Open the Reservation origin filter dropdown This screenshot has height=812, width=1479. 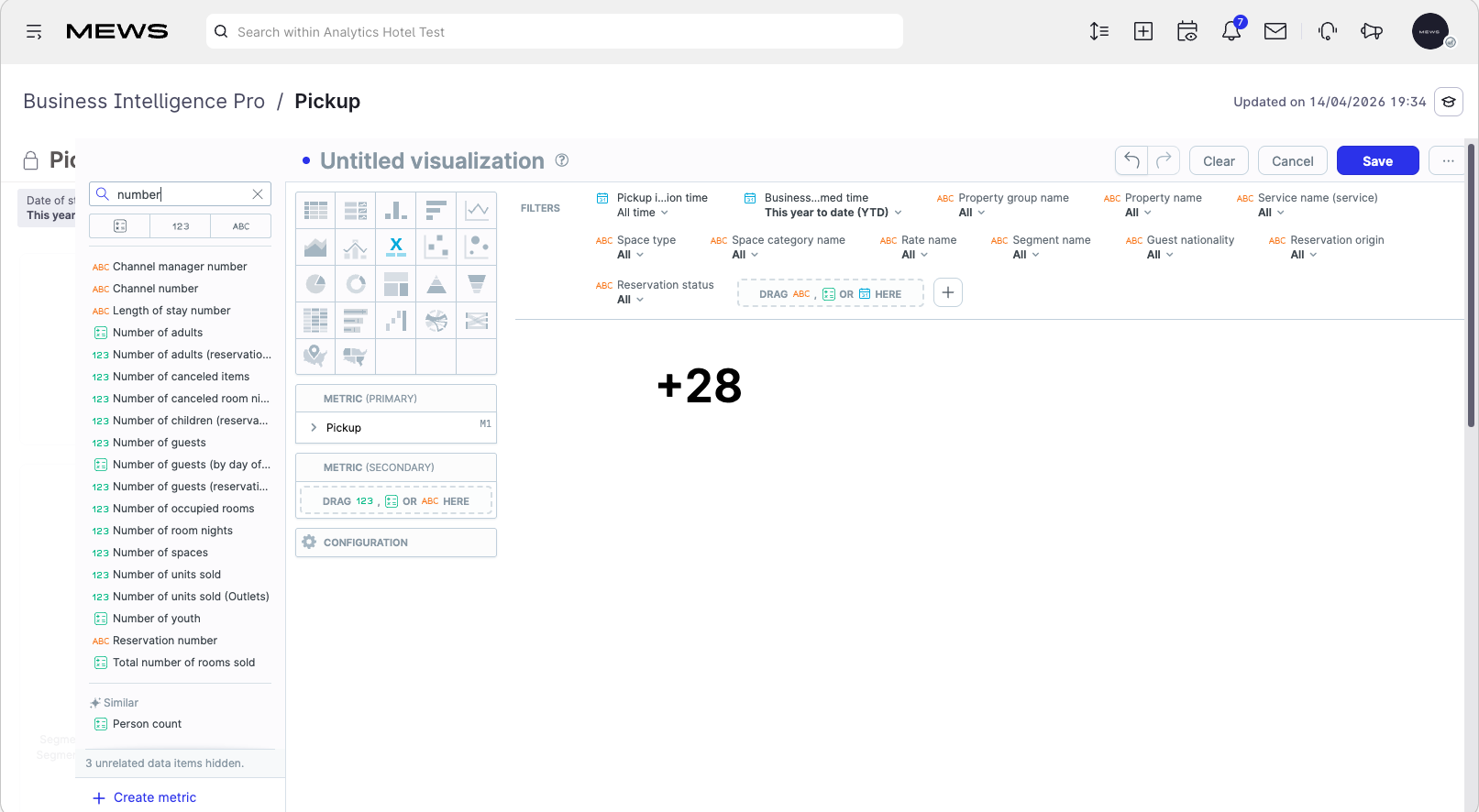(x=1326, y=247)
